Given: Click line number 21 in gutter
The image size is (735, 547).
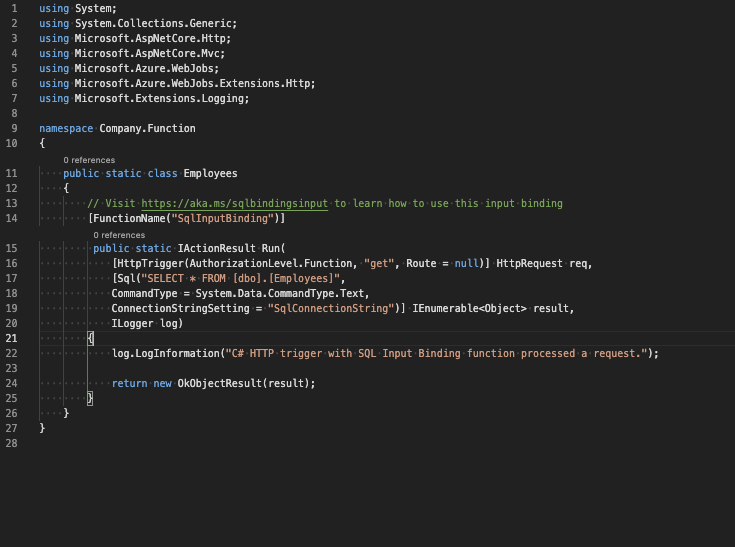Looking at the screenshot, I should [11, 338].
